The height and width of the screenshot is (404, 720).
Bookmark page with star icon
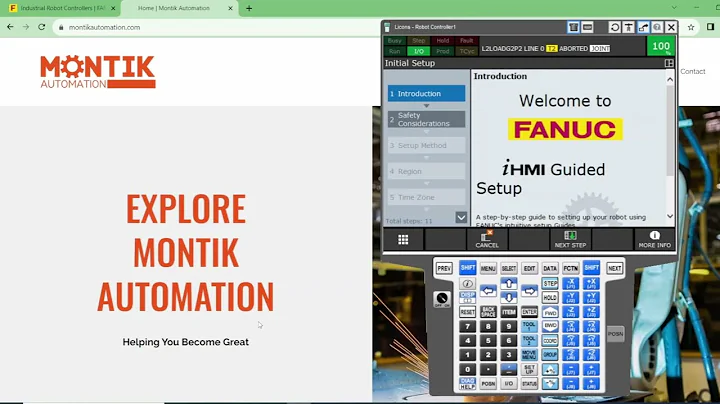pos(691,27)
